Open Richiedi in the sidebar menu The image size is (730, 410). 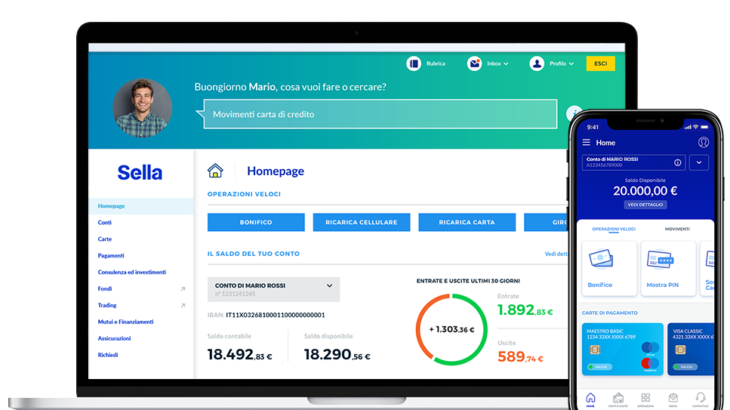pyautogui.click(x=108, y=355)
